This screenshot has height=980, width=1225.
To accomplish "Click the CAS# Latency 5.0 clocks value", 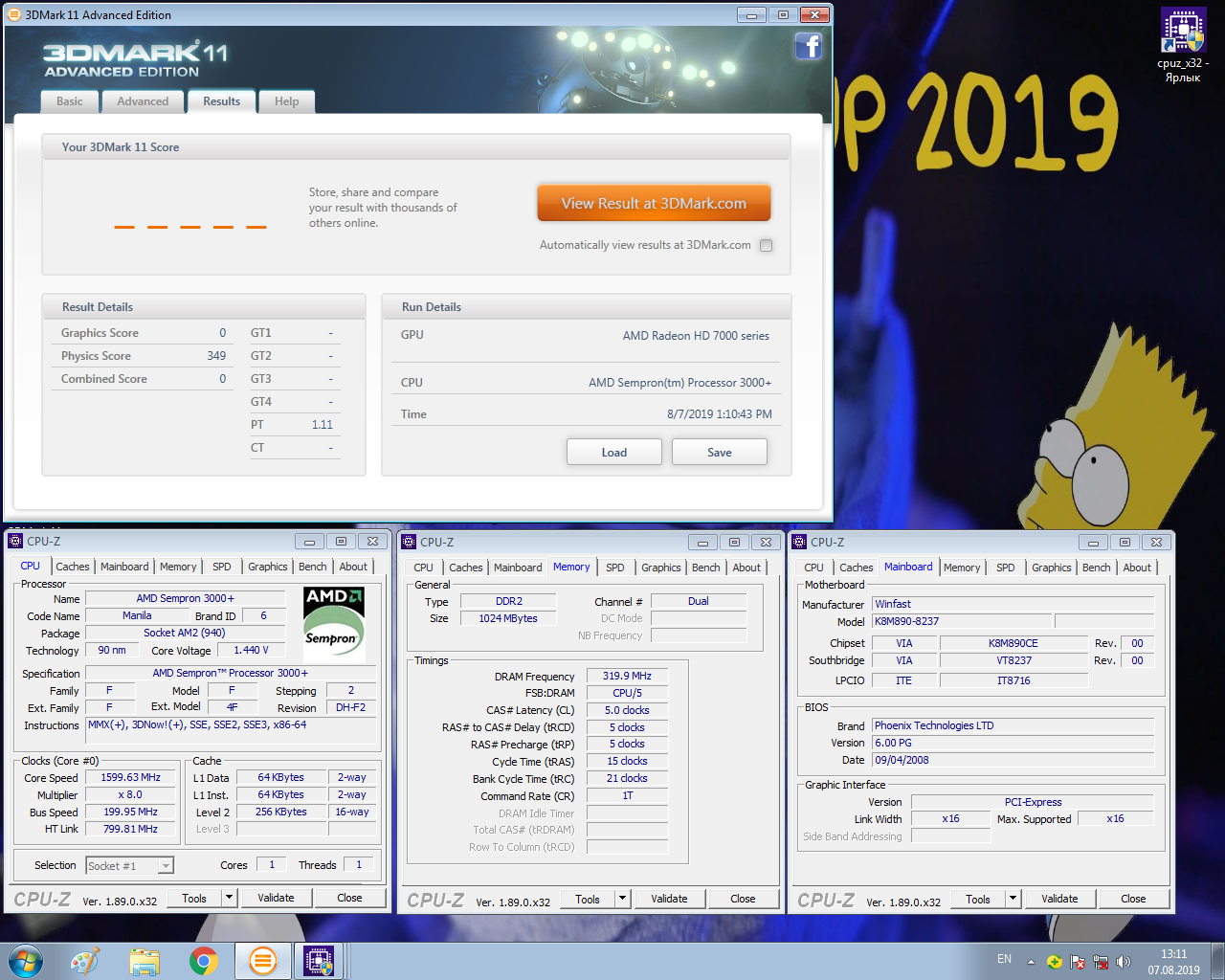I will click(x=627, y=710).
